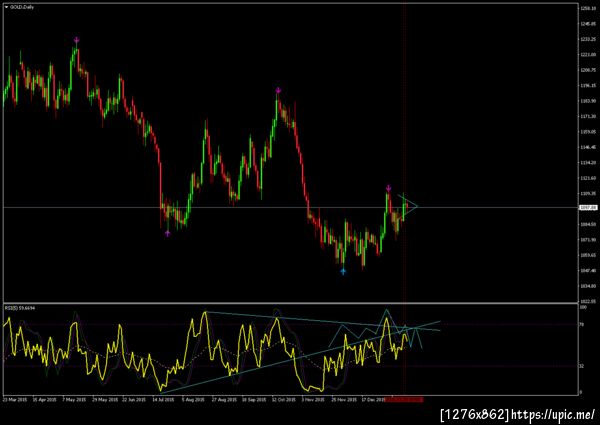
Task: Click the 27 Aug 2015 date label
Action: tap(224, 399)
